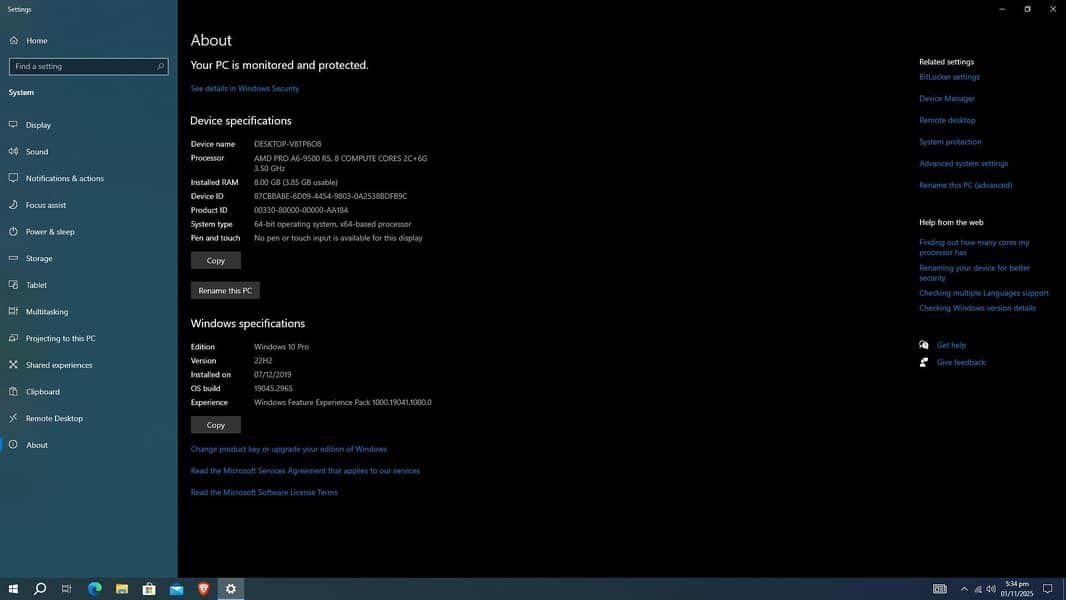Launch Brave browser from the taskbar

pos(204,589)
